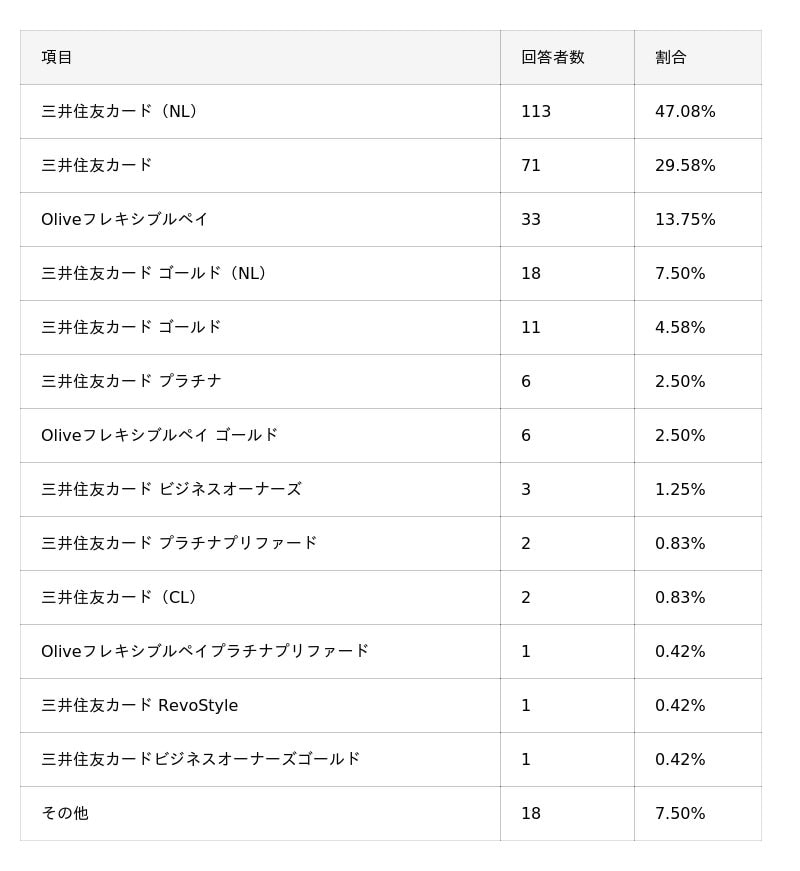Select the 13.75% percentage cell
Screen dimensions: 800x871
click(x=685, y=219)
